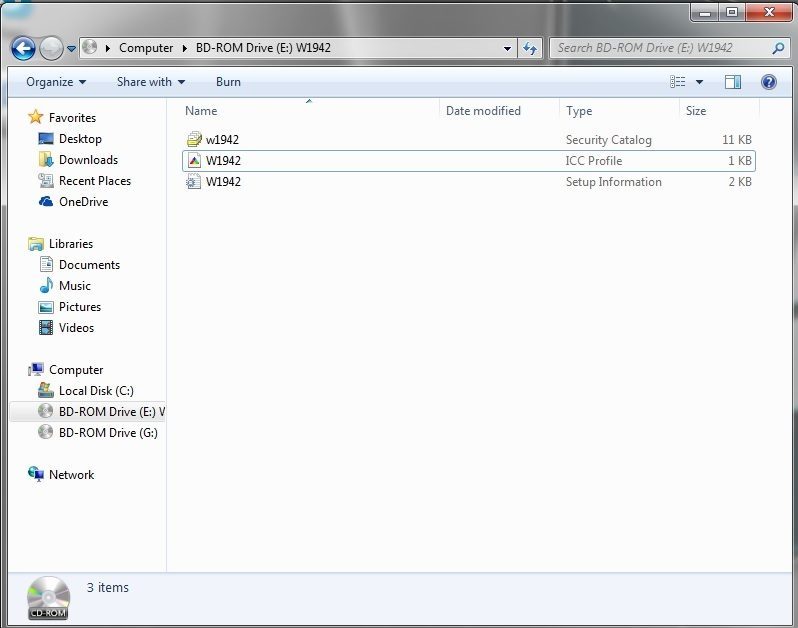Sort by the Type column header
Image resolution: width=798 pixels, height=628 pixels.
pos(579,111)
